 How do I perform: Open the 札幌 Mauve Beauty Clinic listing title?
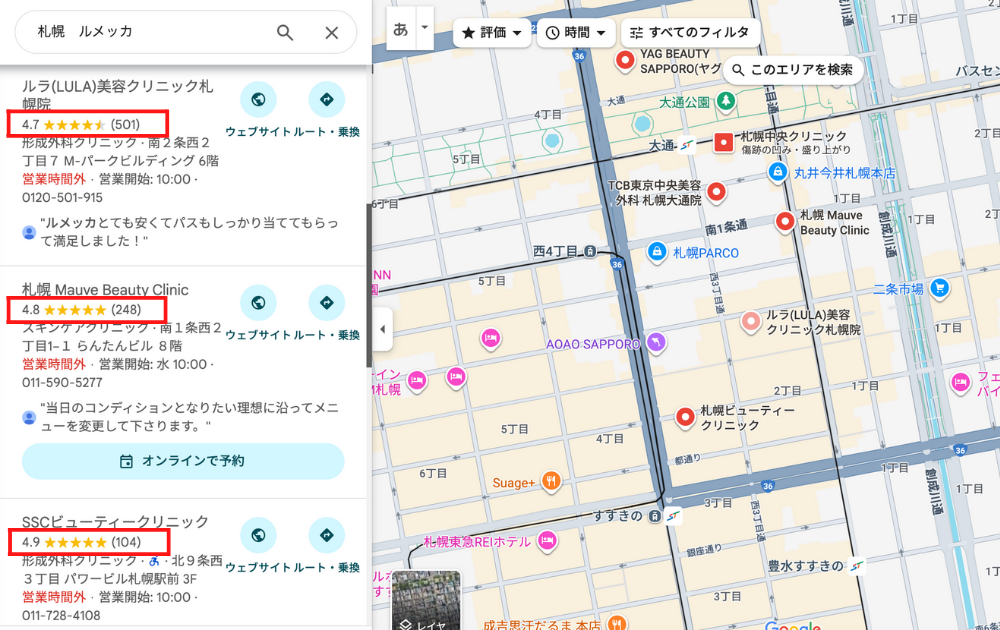[105, 289]
